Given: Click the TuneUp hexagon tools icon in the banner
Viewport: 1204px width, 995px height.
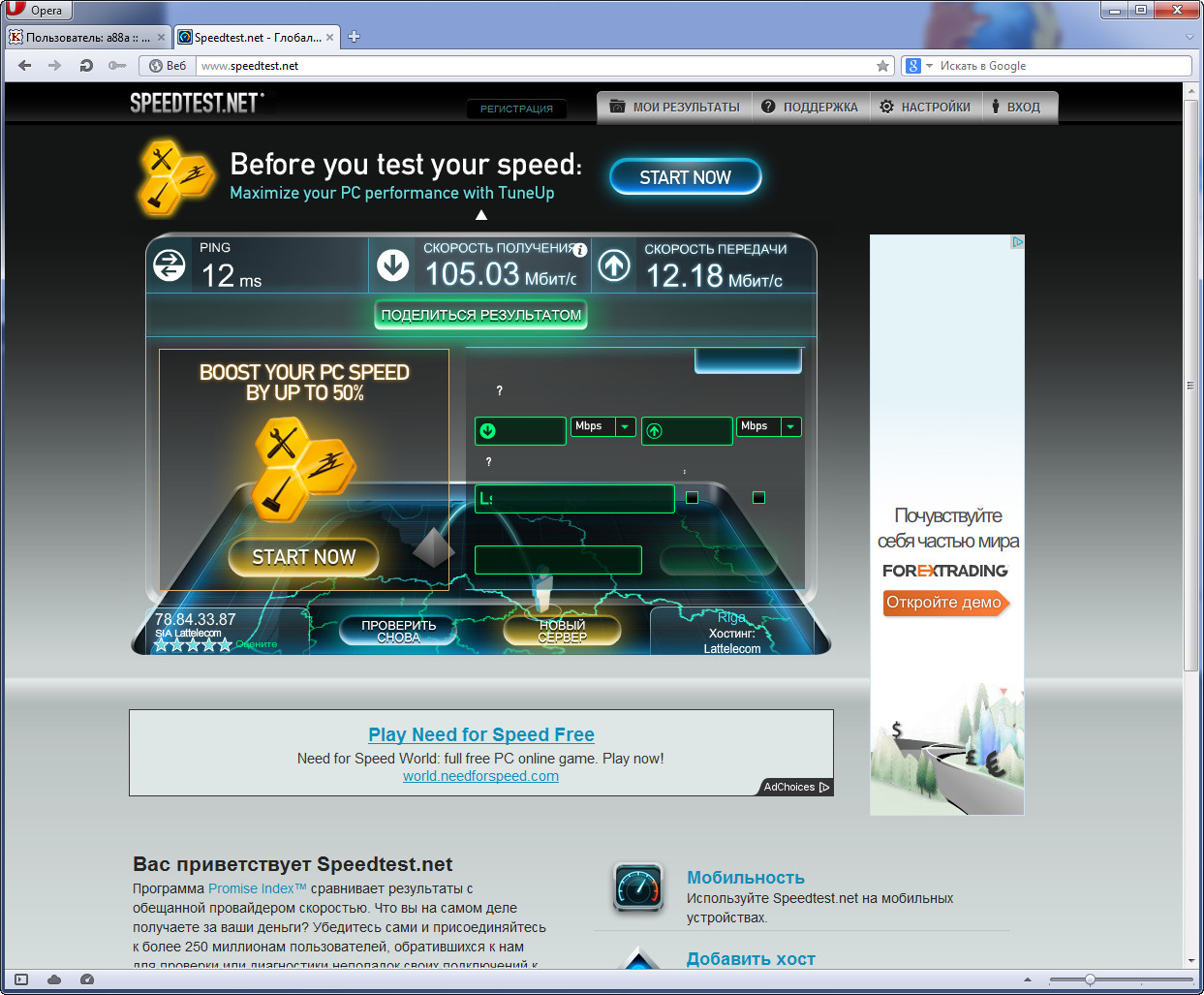Looking at the screenshot, I should click(x=175, y=176).
